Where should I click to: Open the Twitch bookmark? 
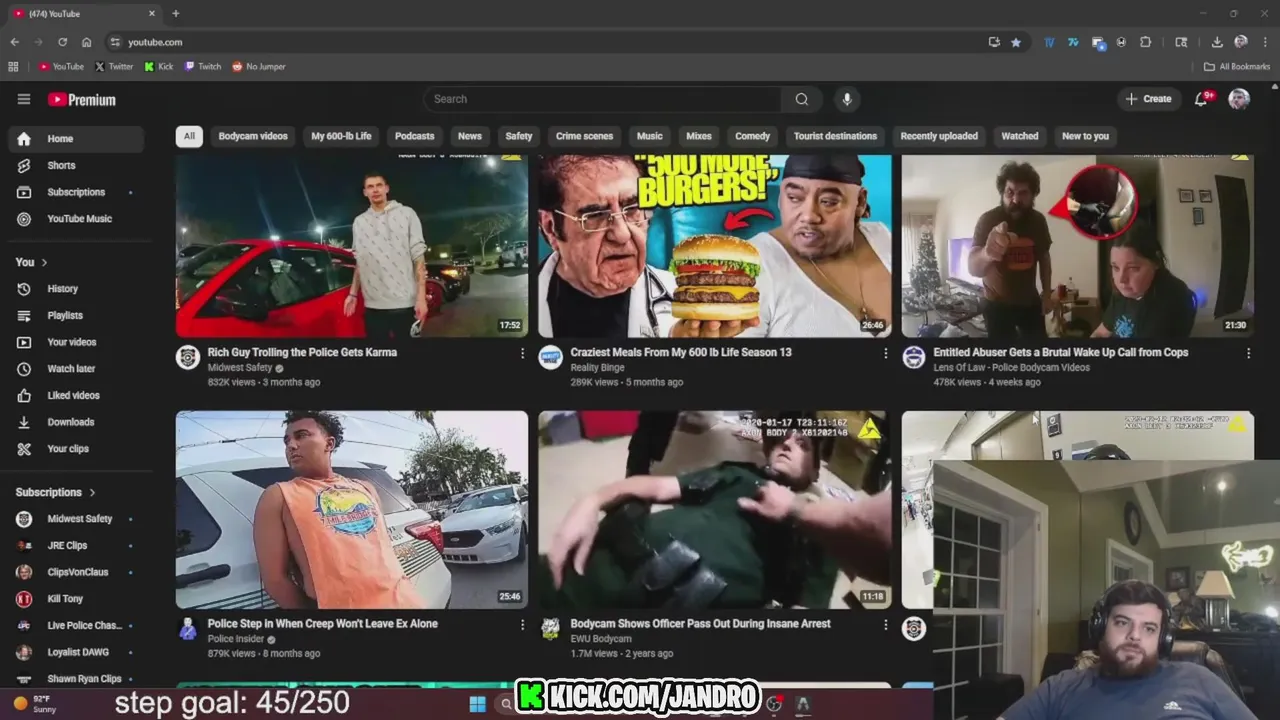pyautogui.click(x=203, y=67)
